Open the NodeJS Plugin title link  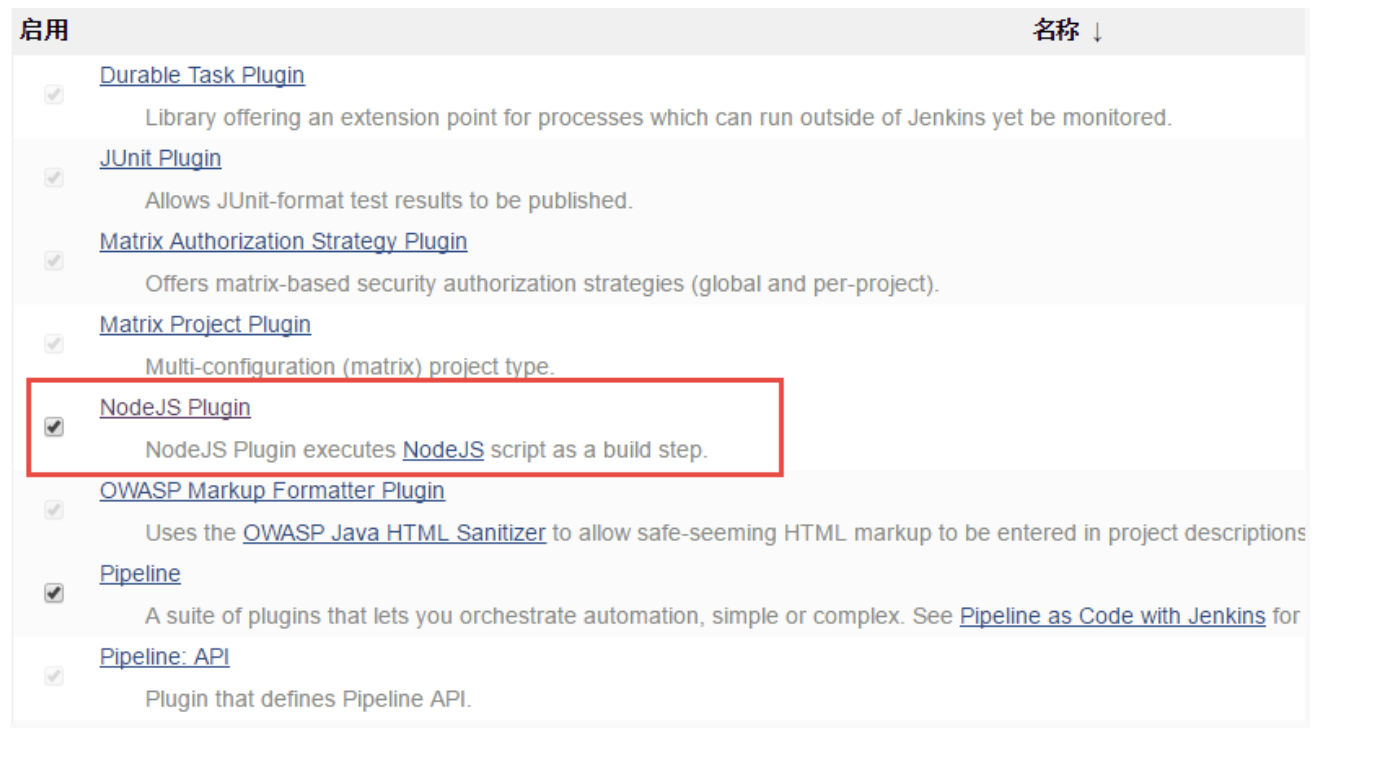coord(175,407)
